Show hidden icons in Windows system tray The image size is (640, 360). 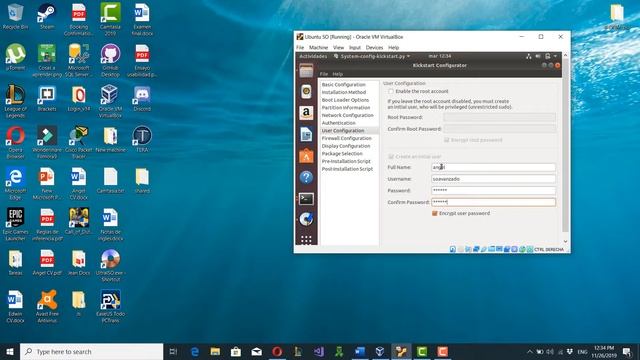[x=529, y=351]
